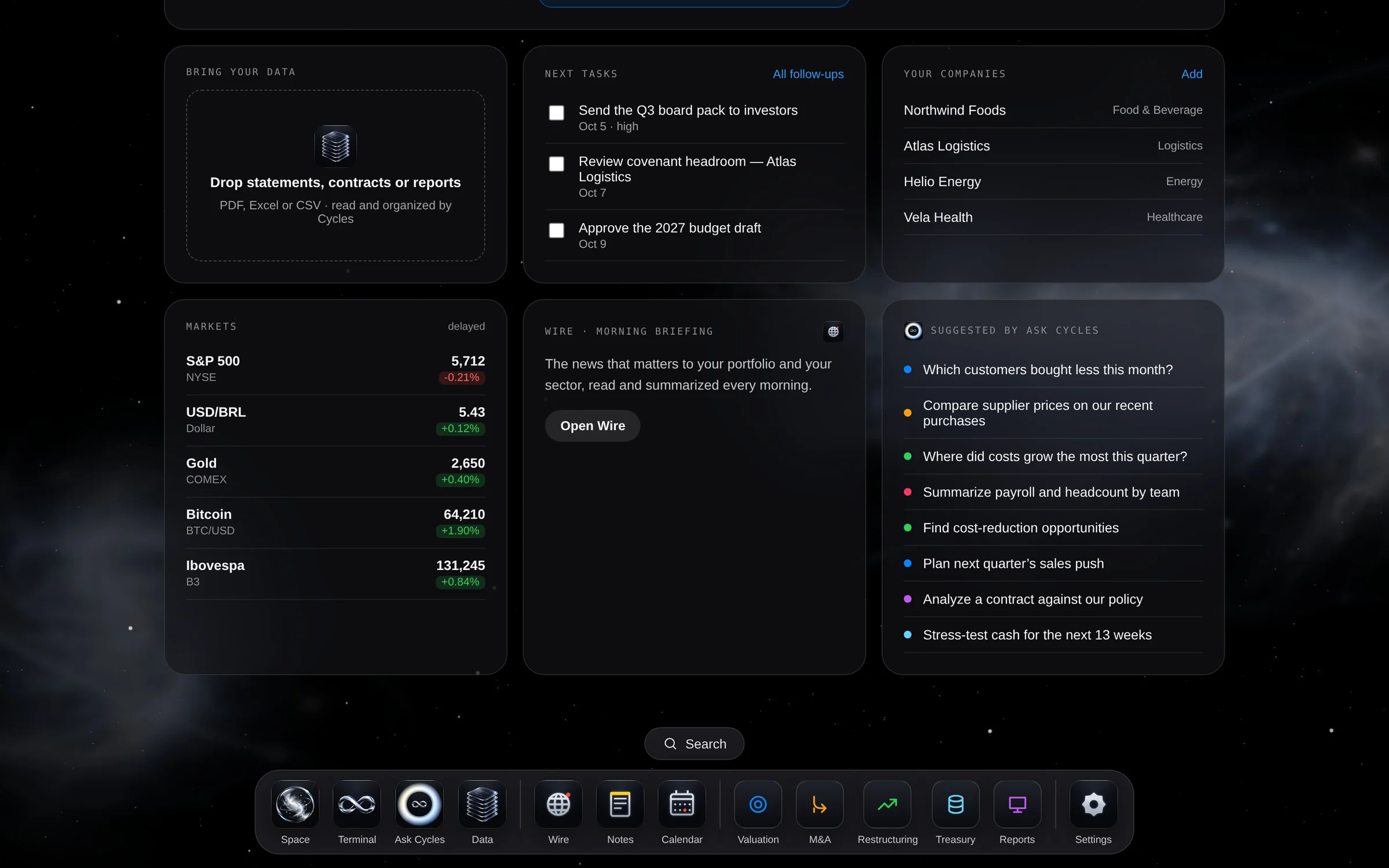Click the S&P 500 market row

click(x=336, y=369)
